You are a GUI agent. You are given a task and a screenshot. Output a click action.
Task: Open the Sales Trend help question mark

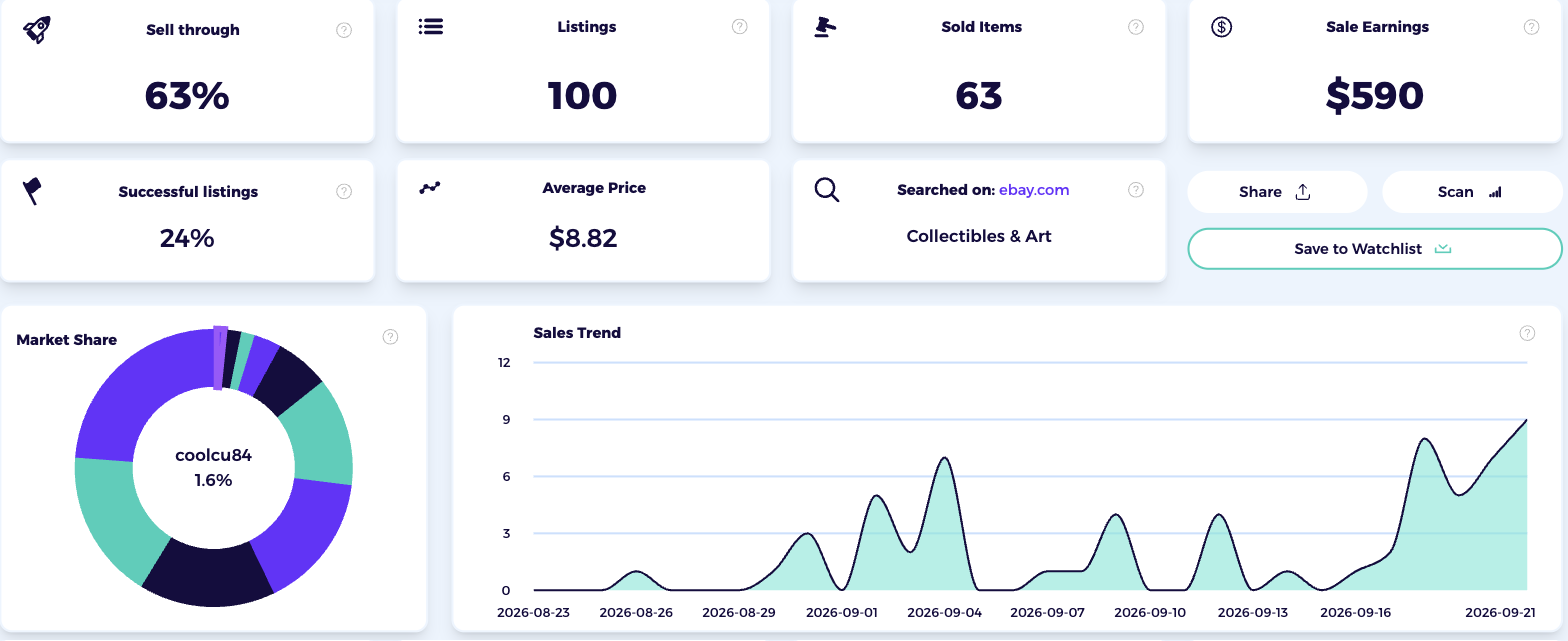(1527, 333)
